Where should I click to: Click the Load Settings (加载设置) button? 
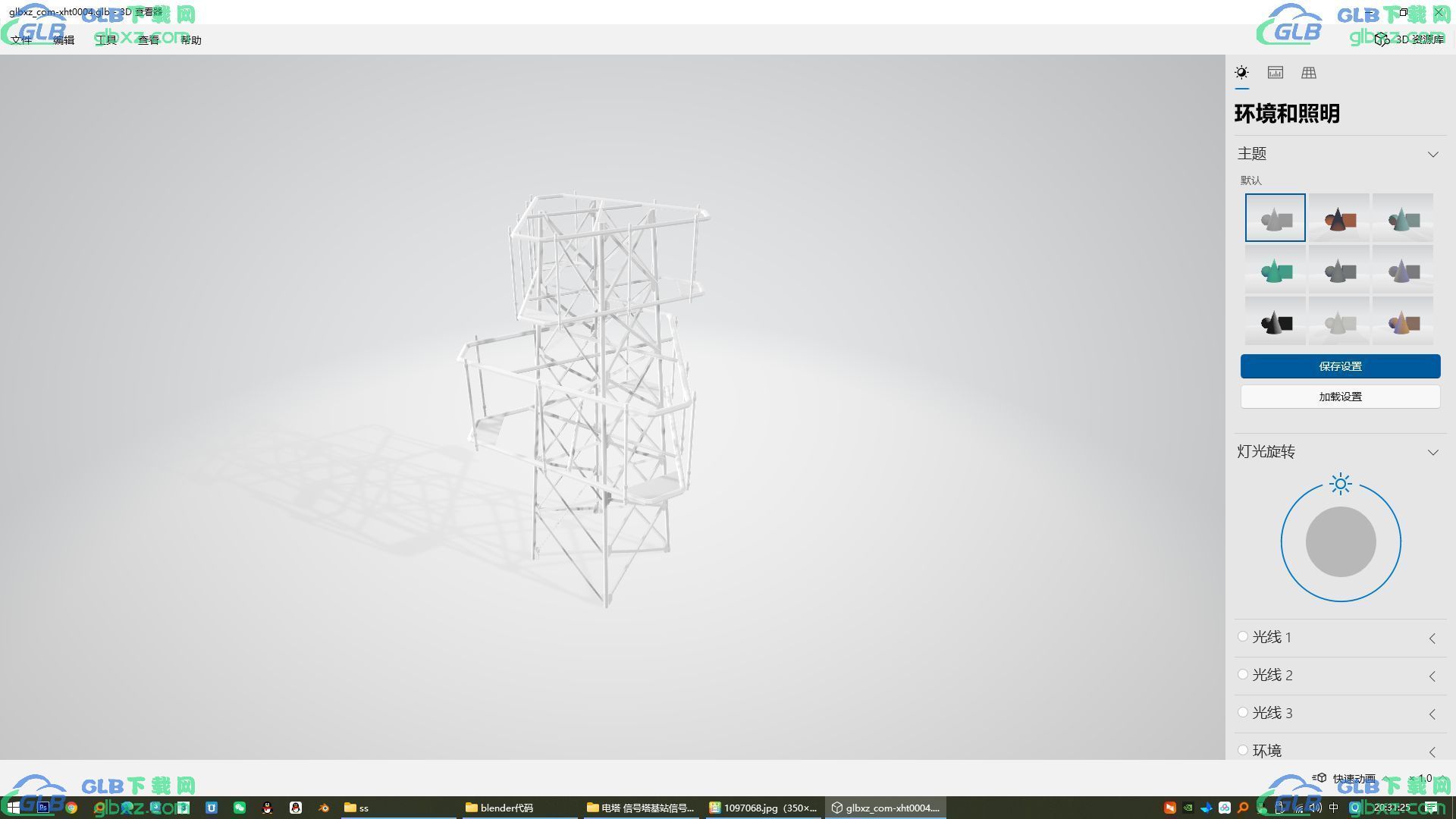coord(1340,397)
